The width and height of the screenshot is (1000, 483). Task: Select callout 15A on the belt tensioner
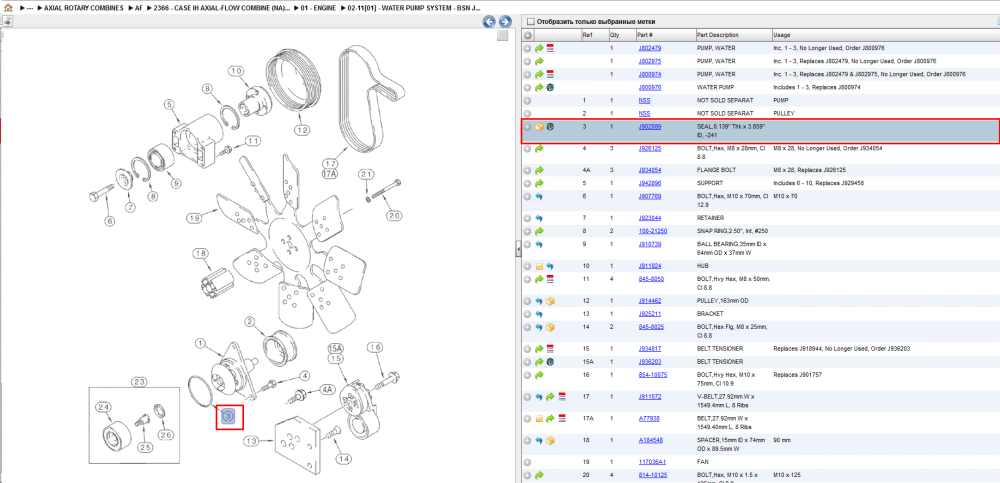(335, 348)
